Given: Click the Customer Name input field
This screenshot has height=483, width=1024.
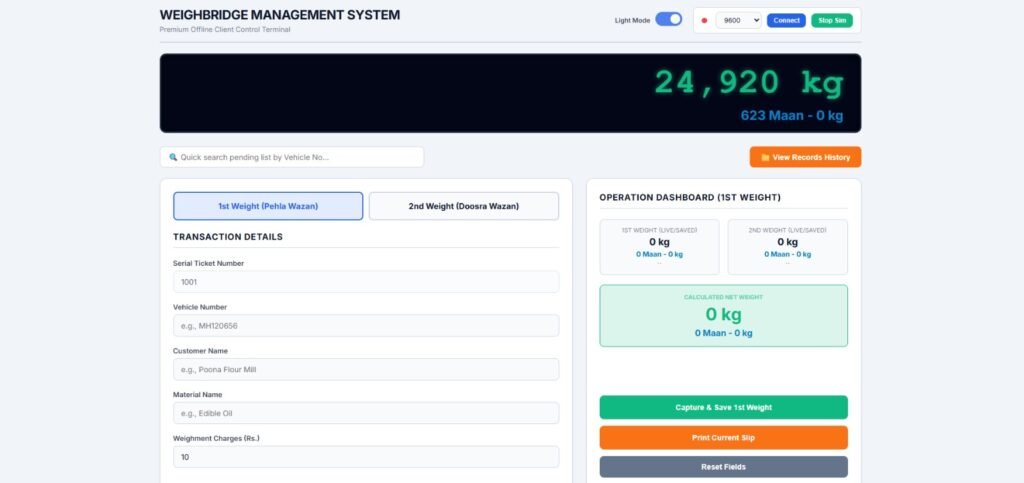Looking at the screenshot, I should click(366, 369).
